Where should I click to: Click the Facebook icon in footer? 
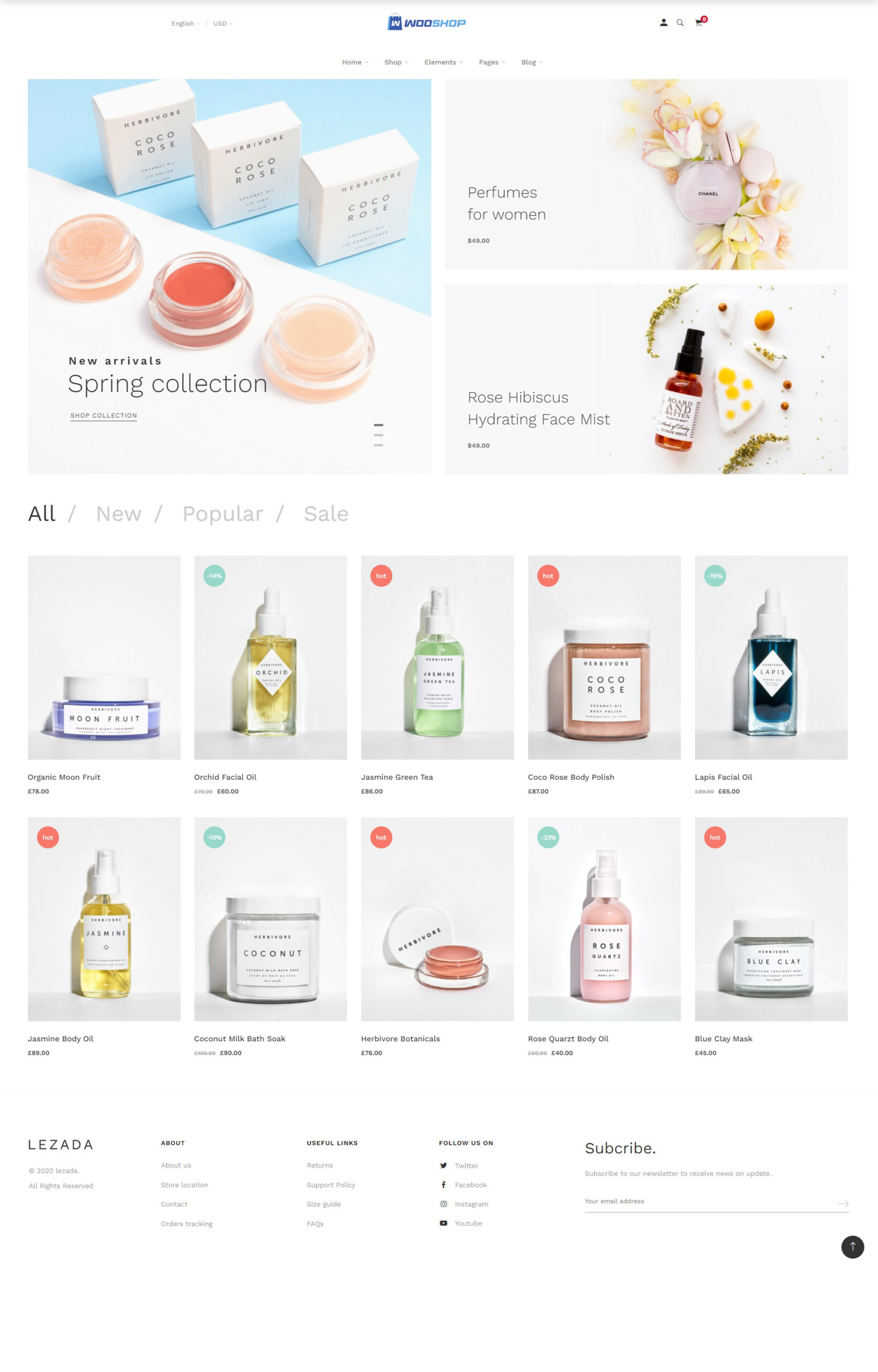444,1184
